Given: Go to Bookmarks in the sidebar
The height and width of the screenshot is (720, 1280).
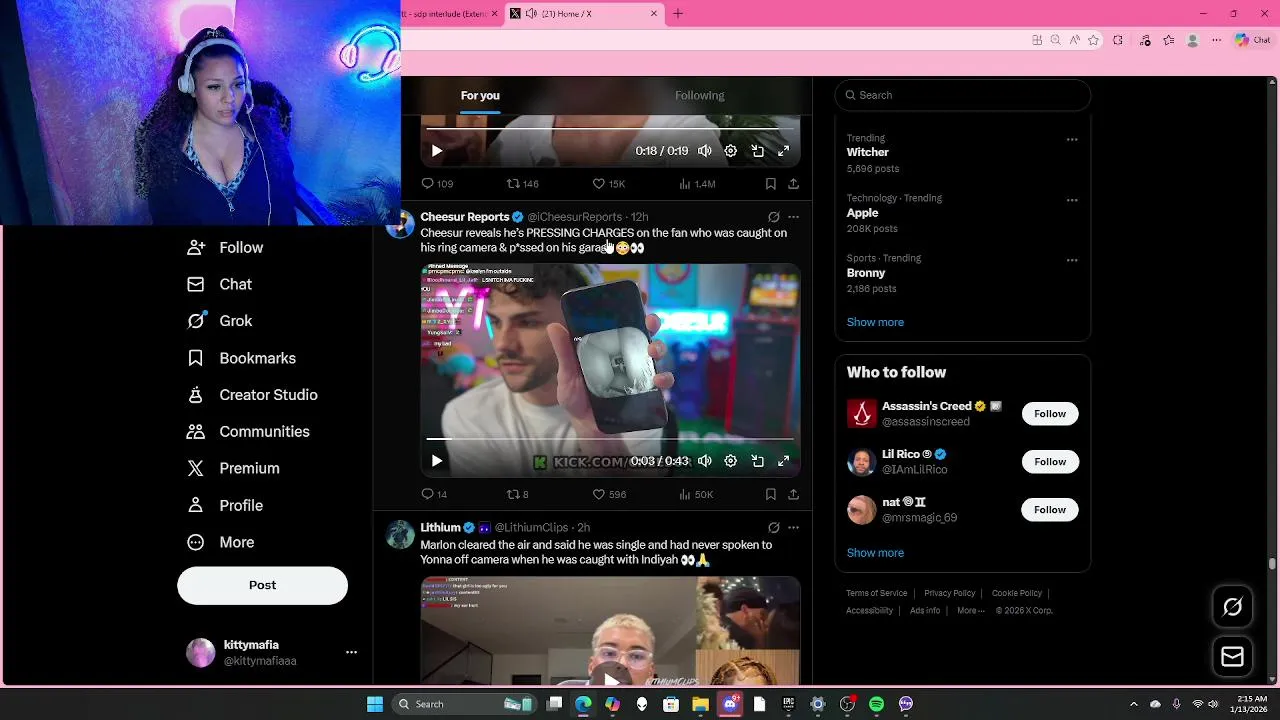Looking at the screenshot, I should pyautogui.click(x=241, y=358).
